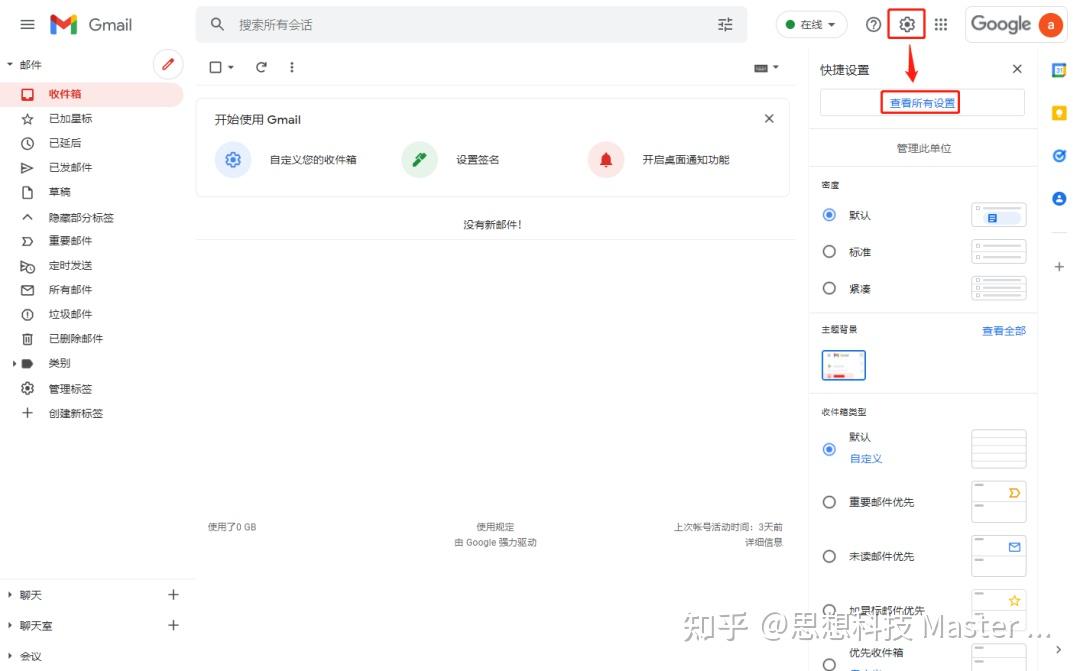The width and height of the screenshot is (1080, 671).
Task: Click 查看全部 themes link
Action: [1004, 331]
